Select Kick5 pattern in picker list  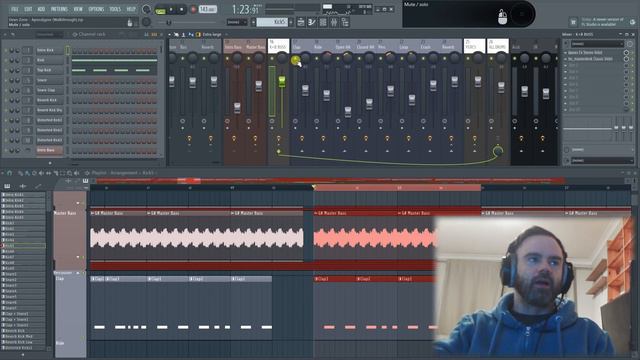pyautogui.click(x=23, y=246)
